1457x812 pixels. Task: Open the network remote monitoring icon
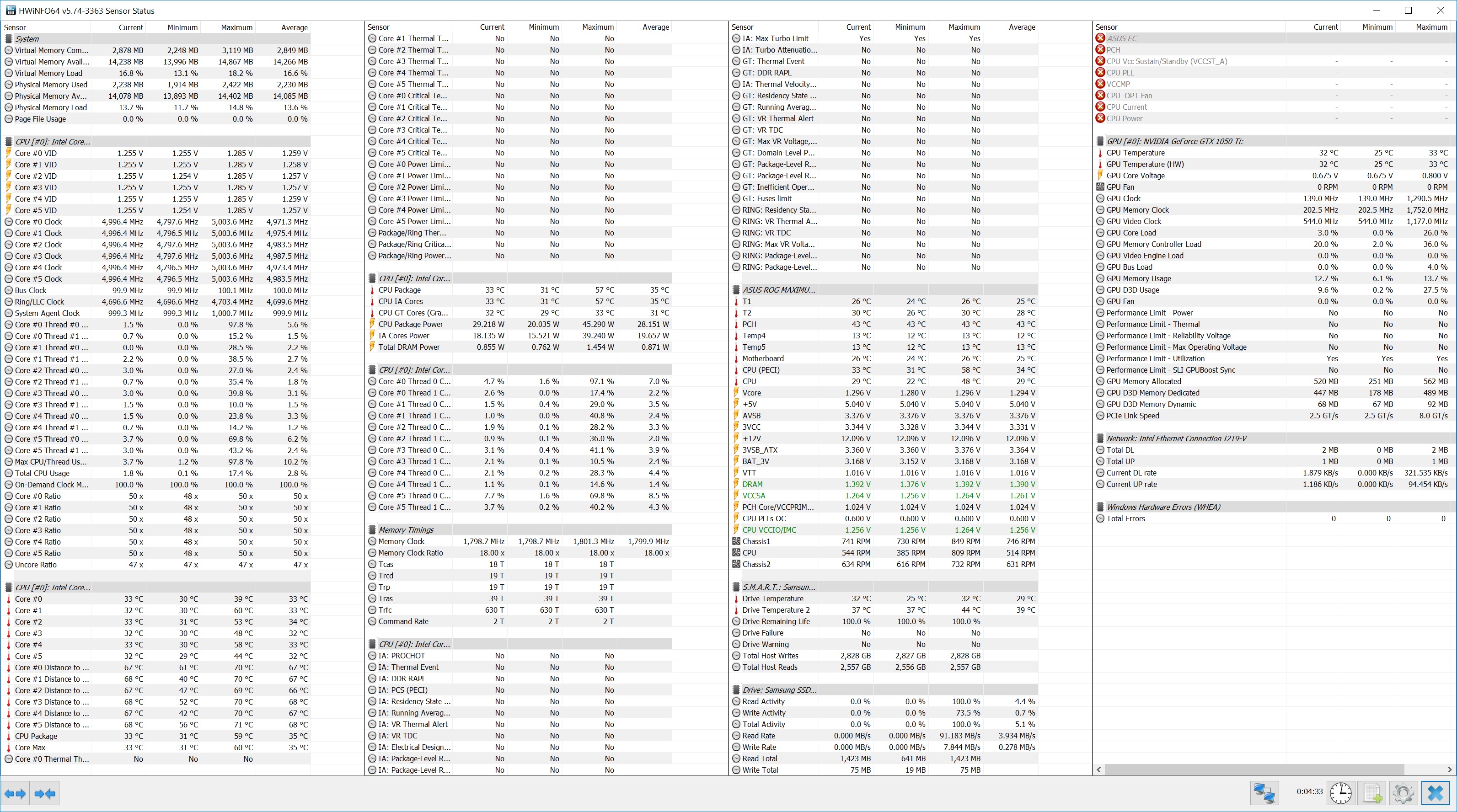1264,793
